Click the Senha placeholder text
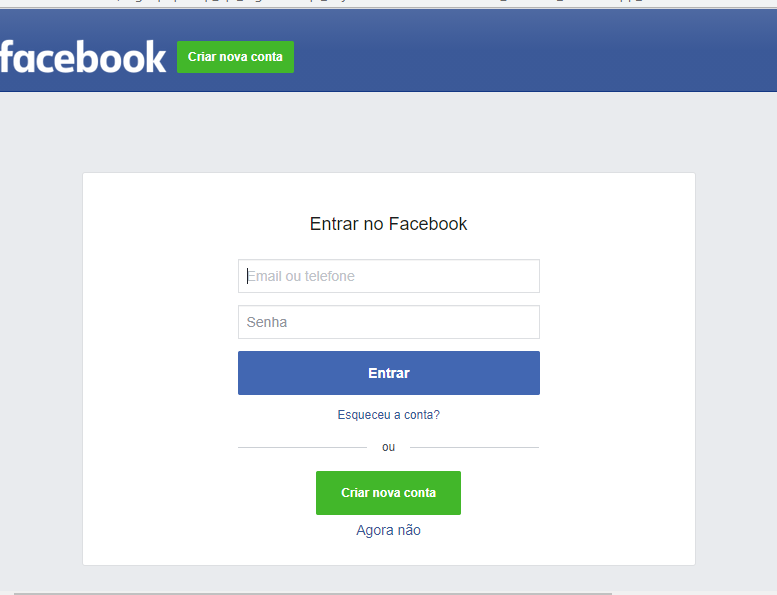The height and width of the screenshot is (595, 777). coord(267,322)
